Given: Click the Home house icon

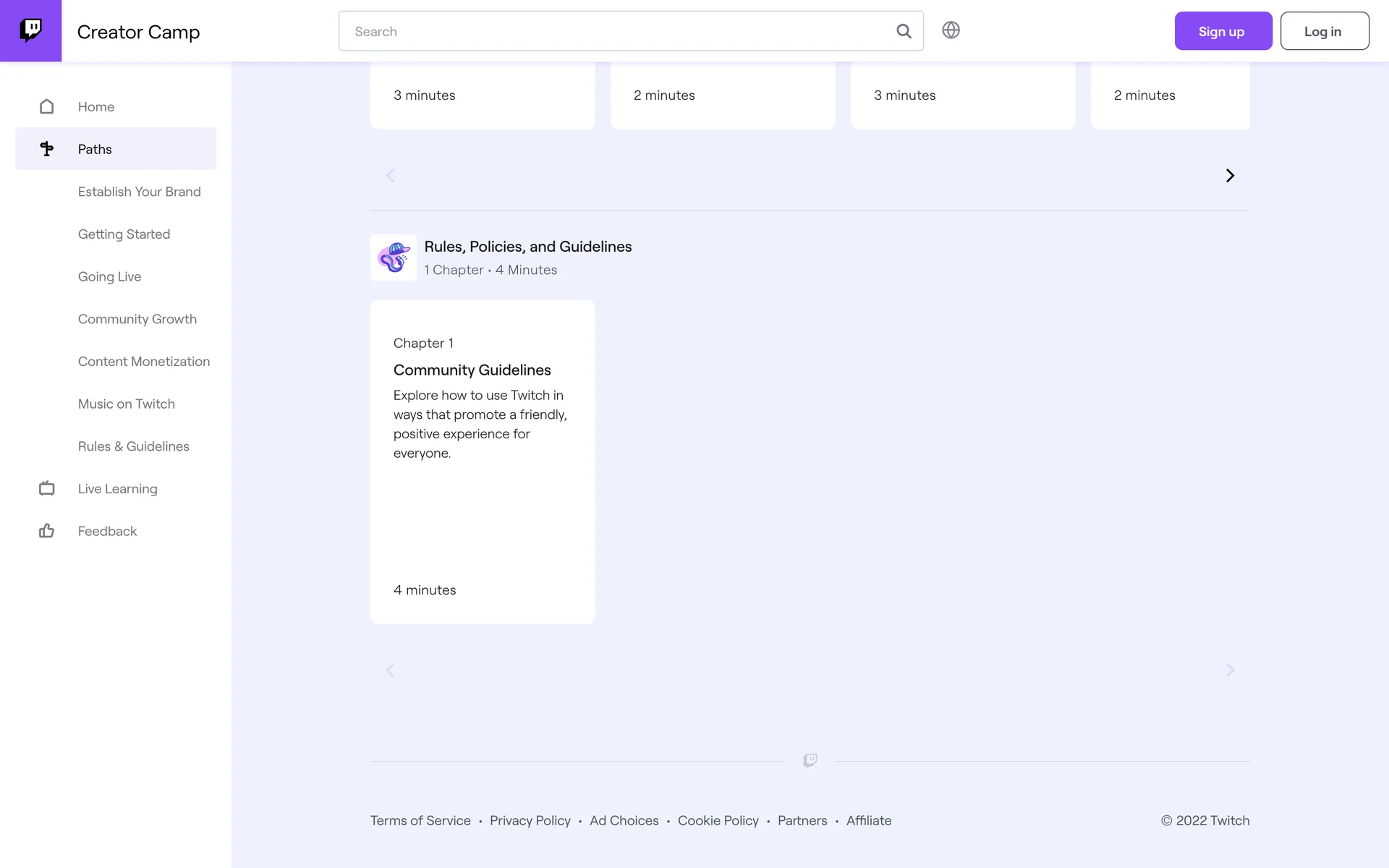Looking at the screenshot, I should (47, 107).
